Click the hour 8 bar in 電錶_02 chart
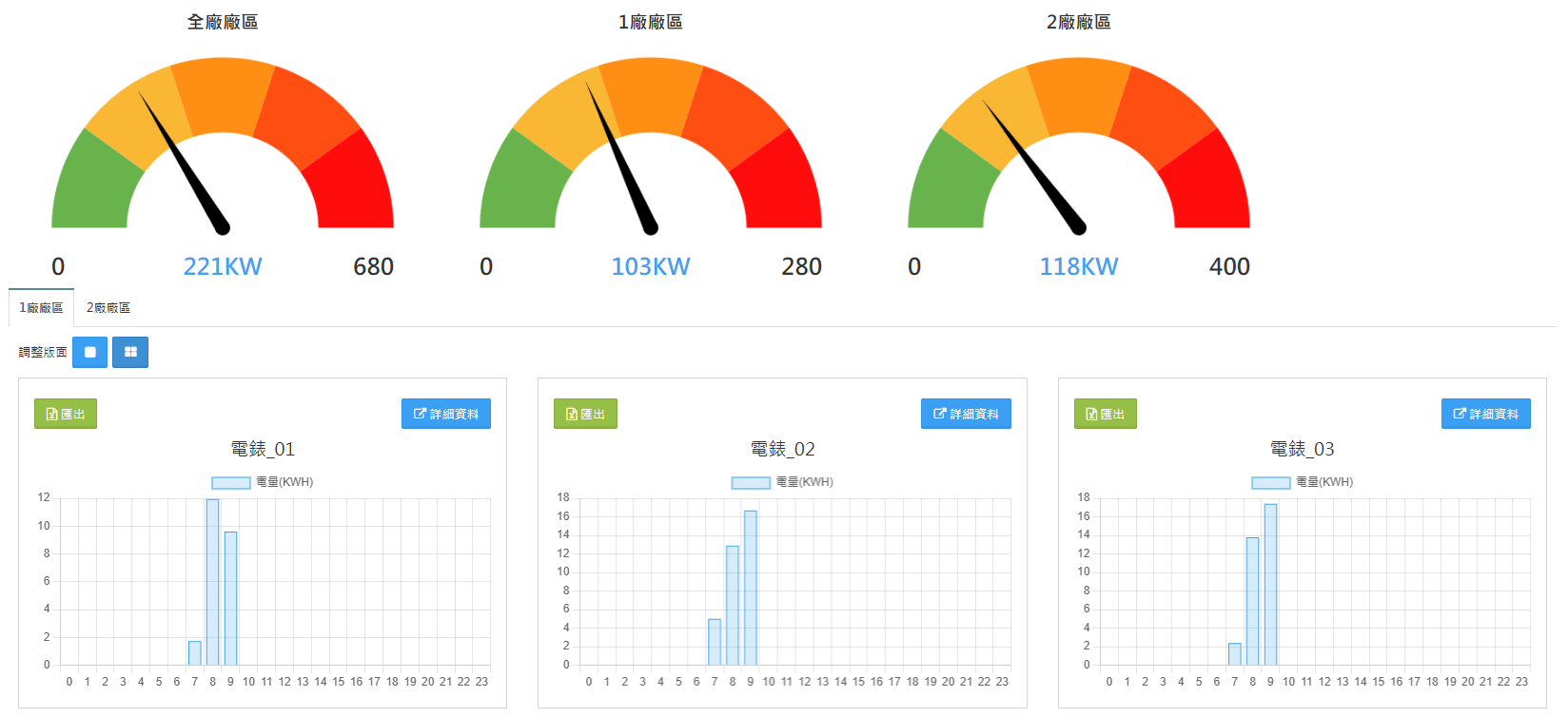Image resolution: width=1568 pixels, height=717 pixels. pos(733,605)
